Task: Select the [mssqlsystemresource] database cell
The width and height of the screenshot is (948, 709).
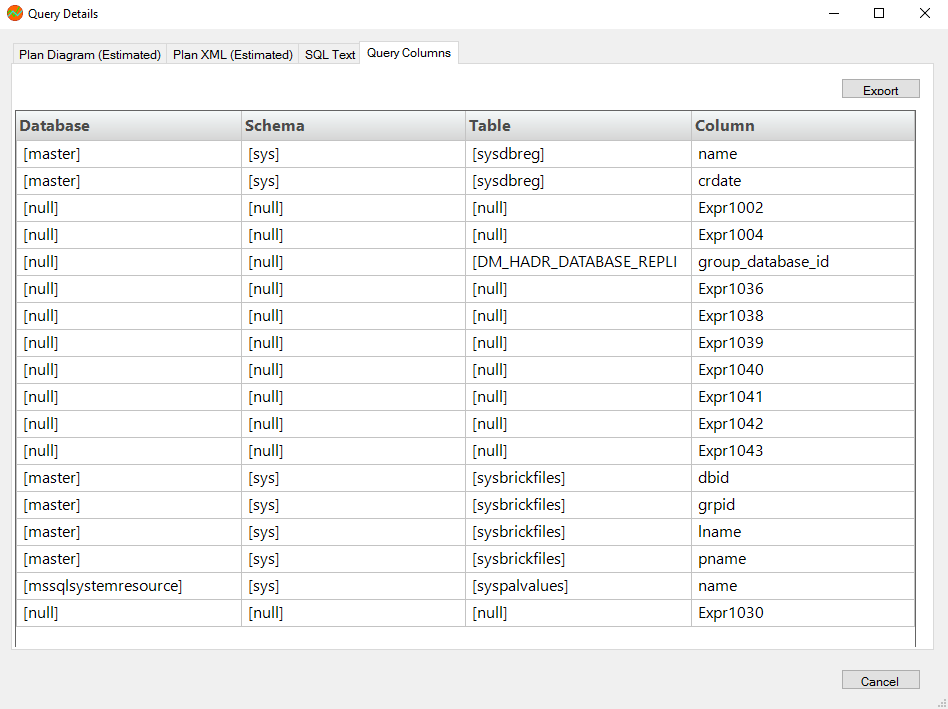Action: tap(129, 586)
